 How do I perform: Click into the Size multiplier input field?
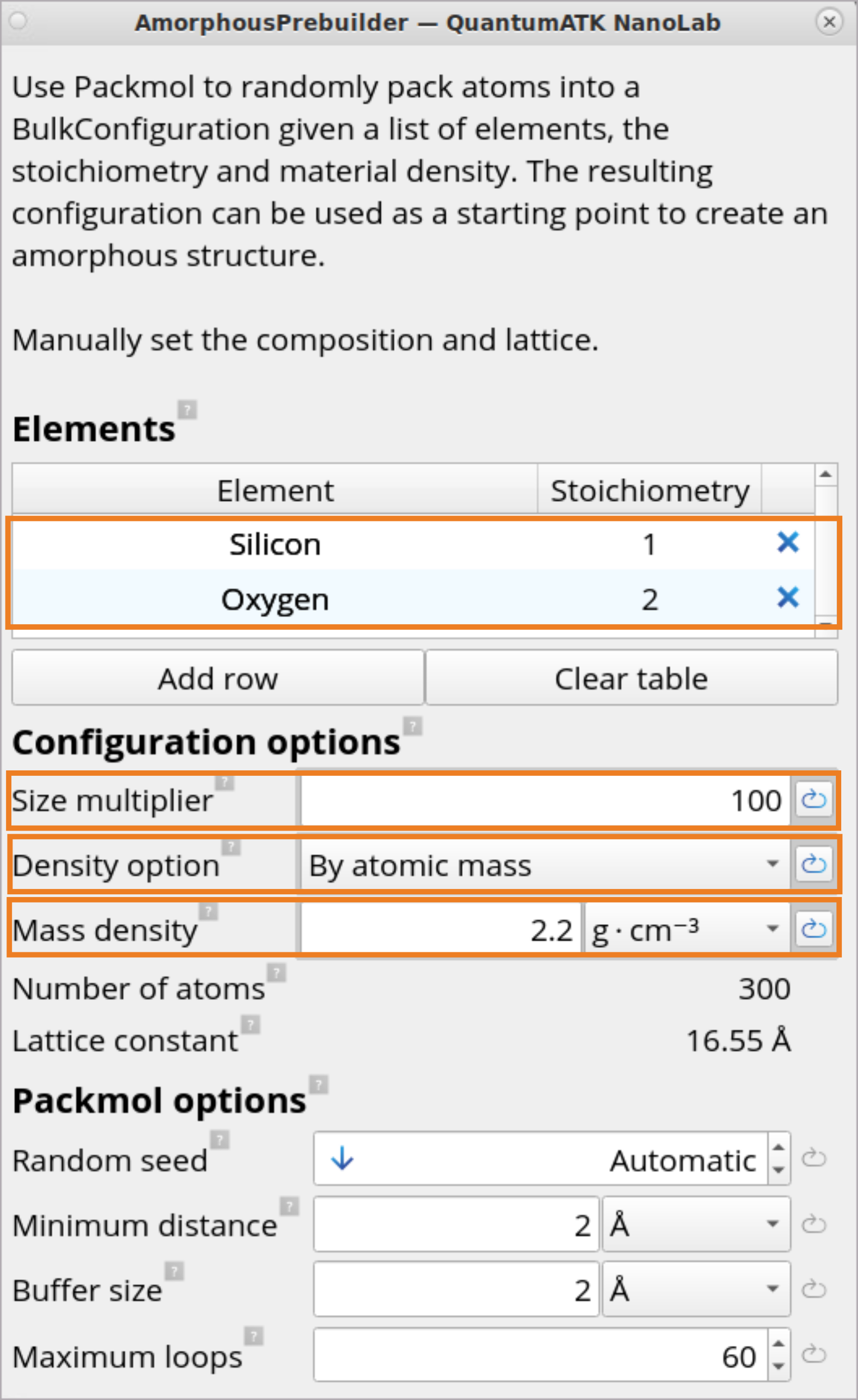tap(545, 800)
